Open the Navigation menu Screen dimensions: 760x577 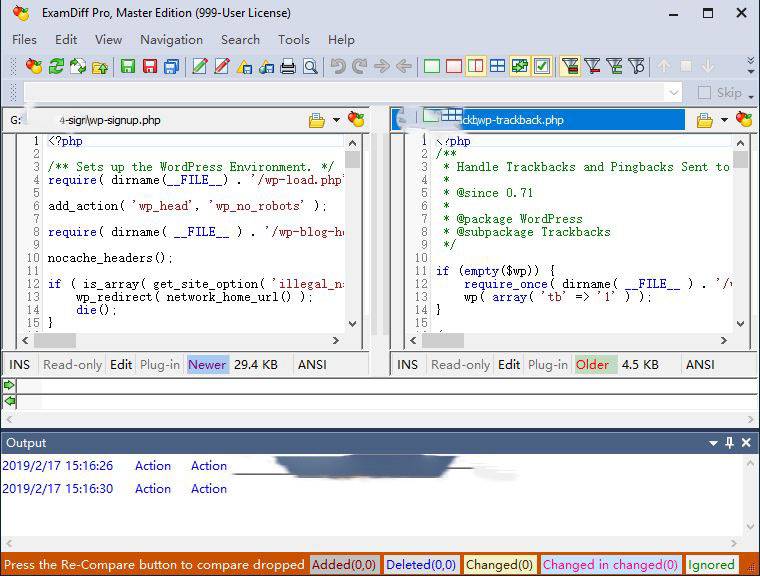172,40
